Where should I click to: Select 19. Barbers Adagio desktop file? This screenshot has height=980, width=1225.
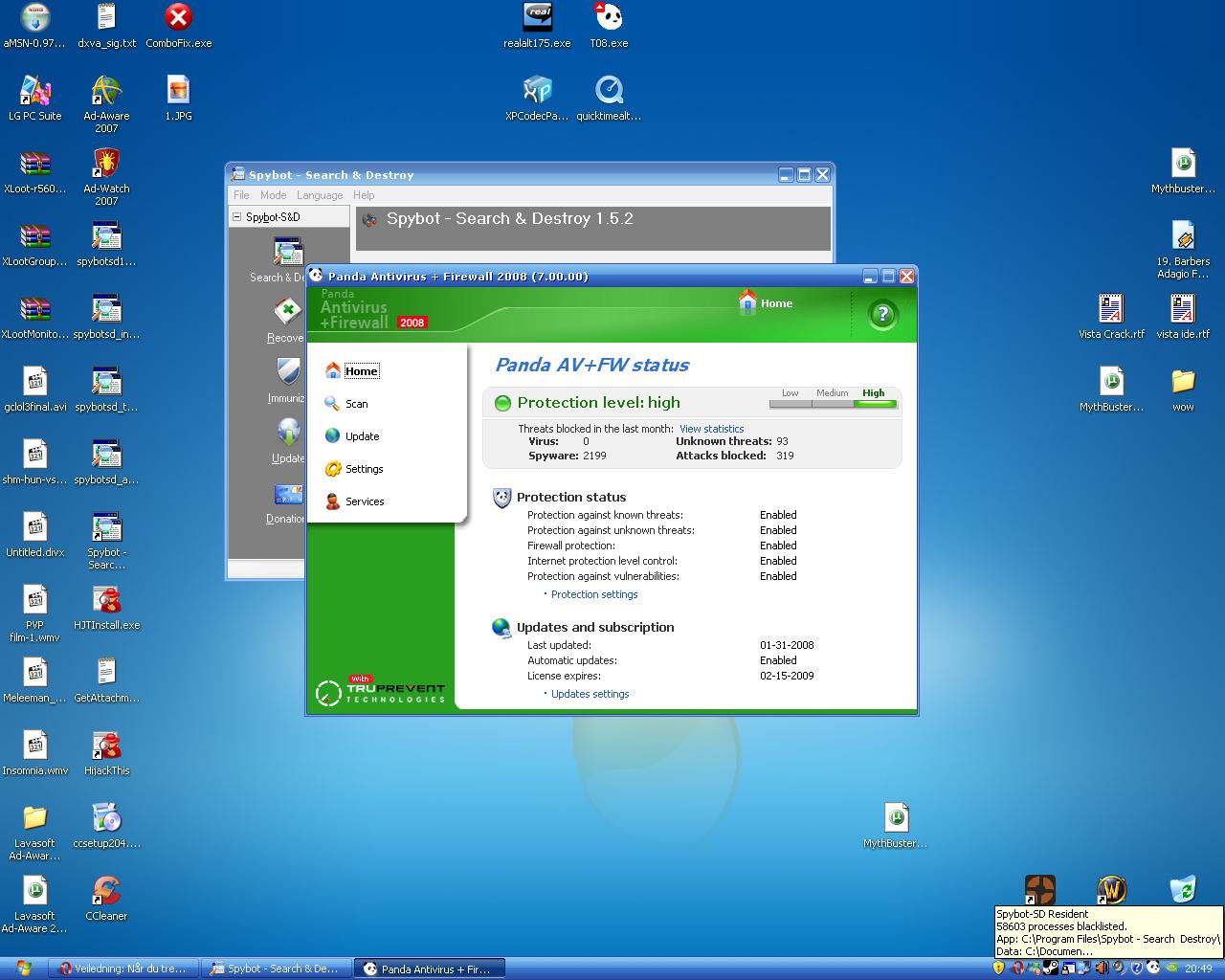1183,249
